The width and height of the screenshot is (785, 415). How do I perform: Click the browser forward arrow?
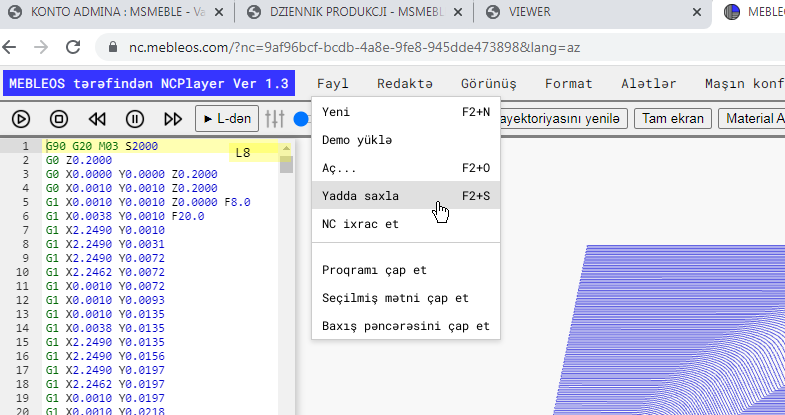pyautogui.click(x=41, y=47)
